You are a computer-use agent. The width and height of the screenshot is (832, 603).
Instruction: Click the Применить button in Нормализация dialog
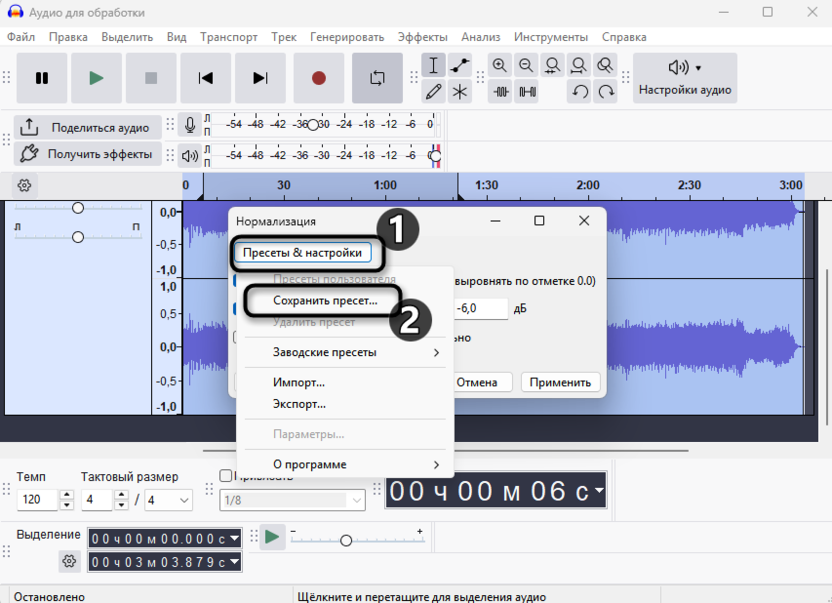(x=563, y=382)
